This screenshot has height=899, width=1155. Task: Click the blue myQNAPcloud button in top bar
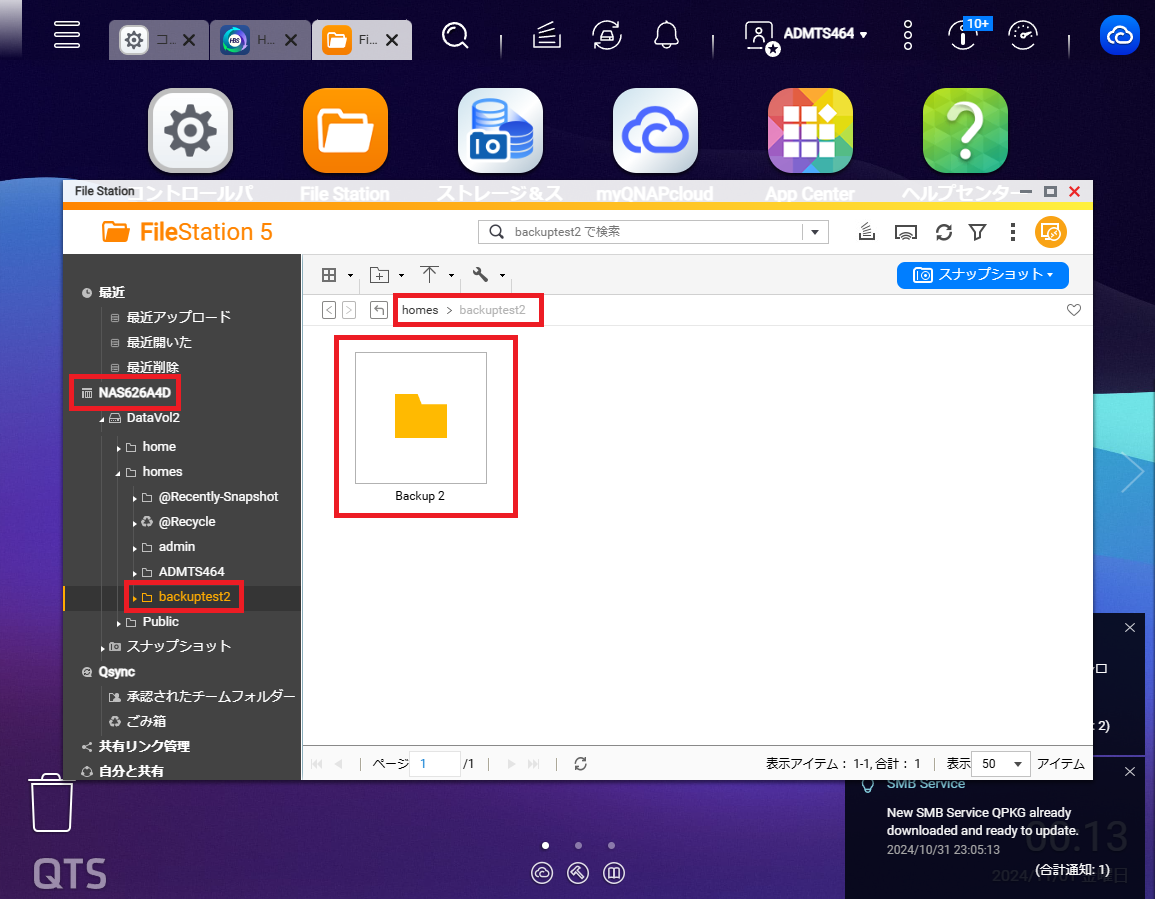click(1120, 35)
